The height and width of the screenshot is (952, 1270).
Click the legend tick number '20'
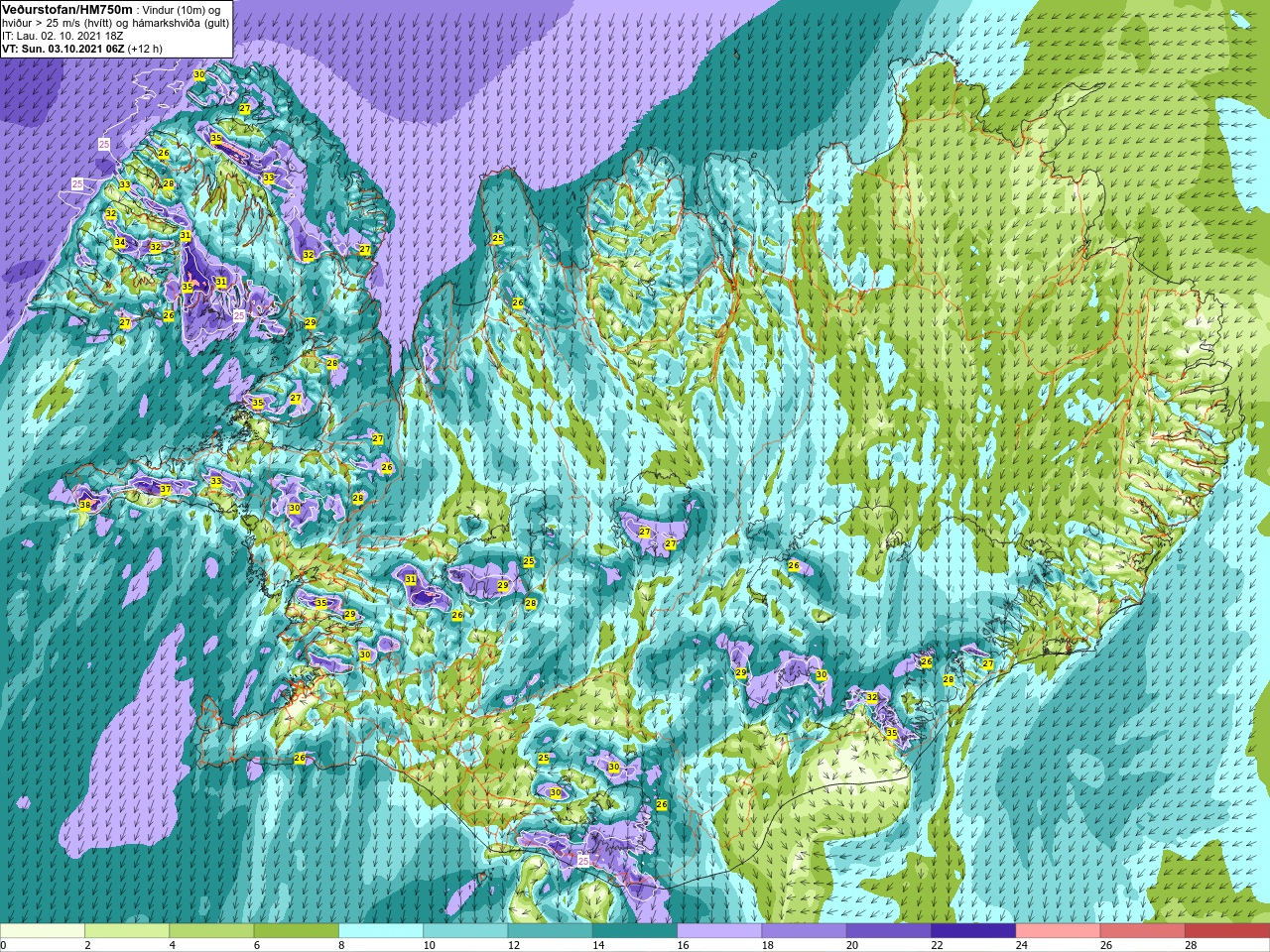pos(852,945)
